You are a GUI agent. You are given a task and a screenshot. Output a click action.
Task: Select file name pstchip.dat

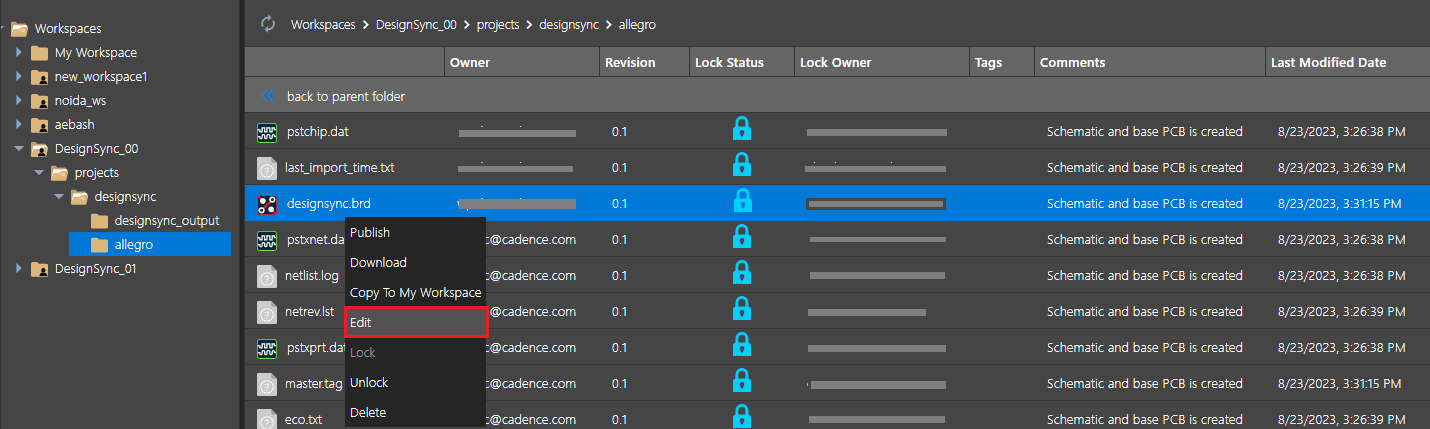[x=318, y=131]
